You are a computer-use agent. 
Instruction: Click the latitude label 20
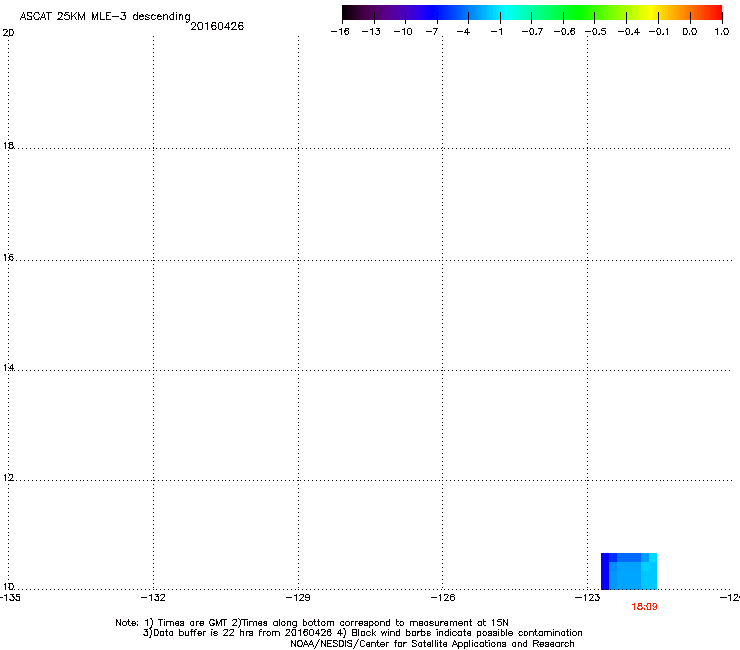8,33
